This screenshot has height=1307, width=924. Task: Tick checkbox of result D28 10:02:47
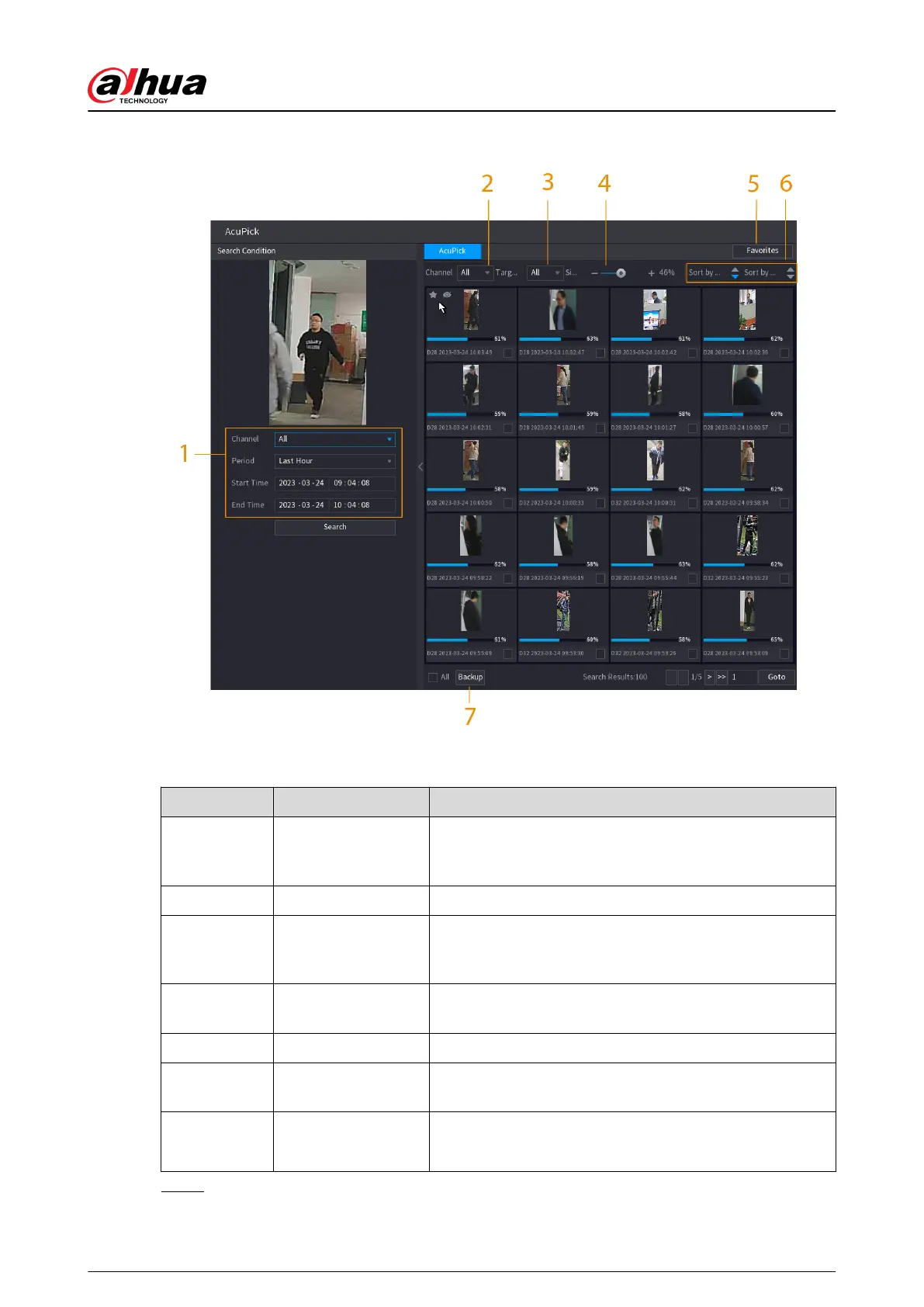600,353
